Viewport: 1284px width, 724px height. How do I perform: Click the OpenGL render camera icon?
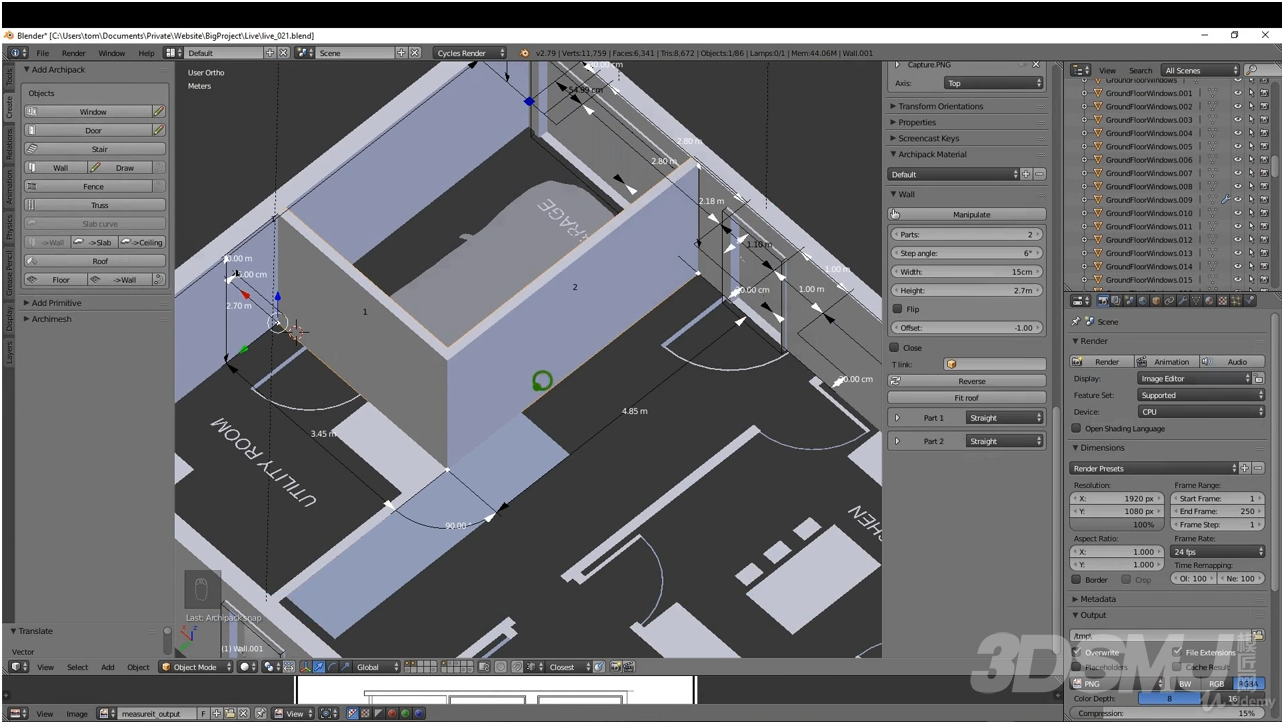616,667
